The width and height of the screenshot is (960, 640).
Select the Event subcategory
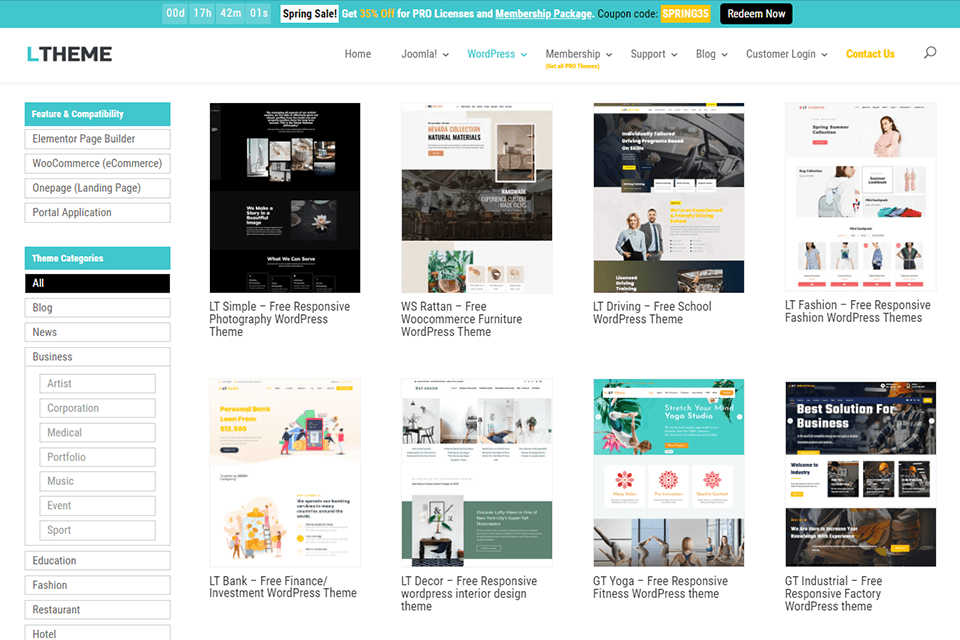[97, 506]
